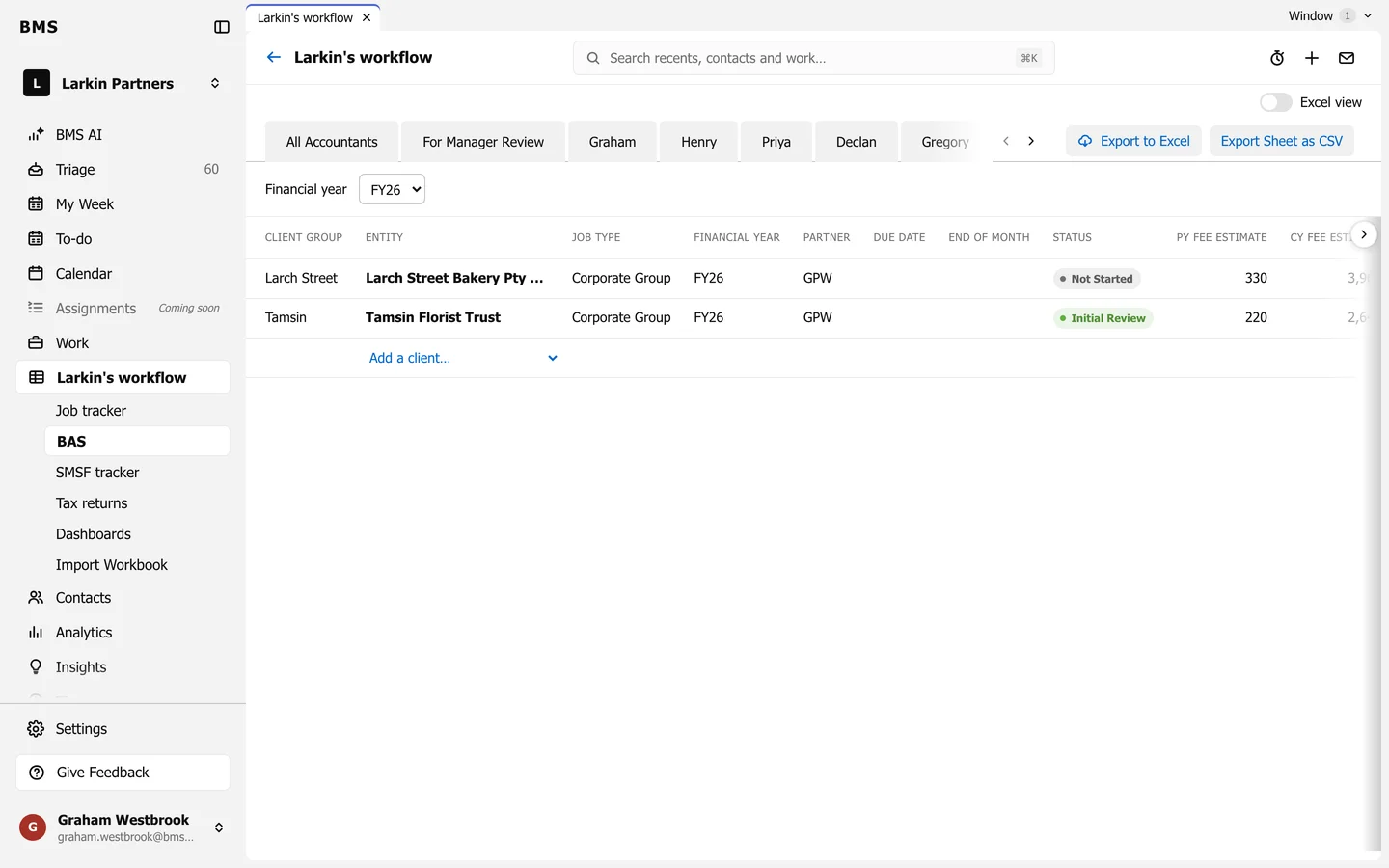Close the Larkin's workflow tab

[367, 17]
